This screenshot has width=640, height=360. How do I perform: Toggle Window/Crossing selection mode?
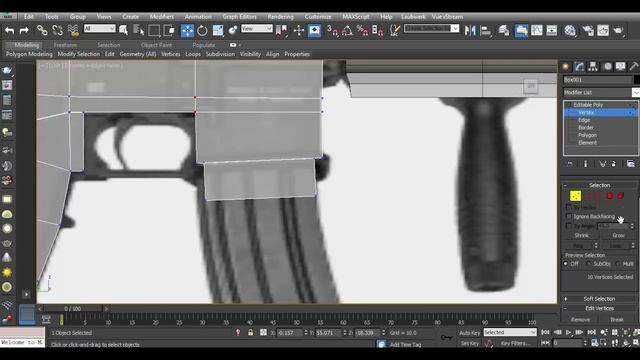point(169,30)
